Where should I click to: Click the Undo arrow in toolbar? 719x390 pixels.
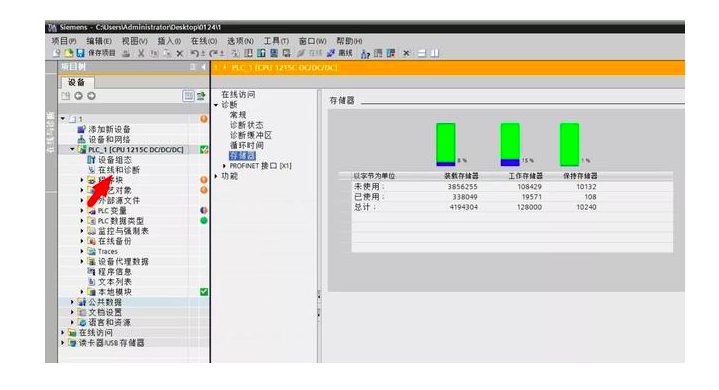194,53
